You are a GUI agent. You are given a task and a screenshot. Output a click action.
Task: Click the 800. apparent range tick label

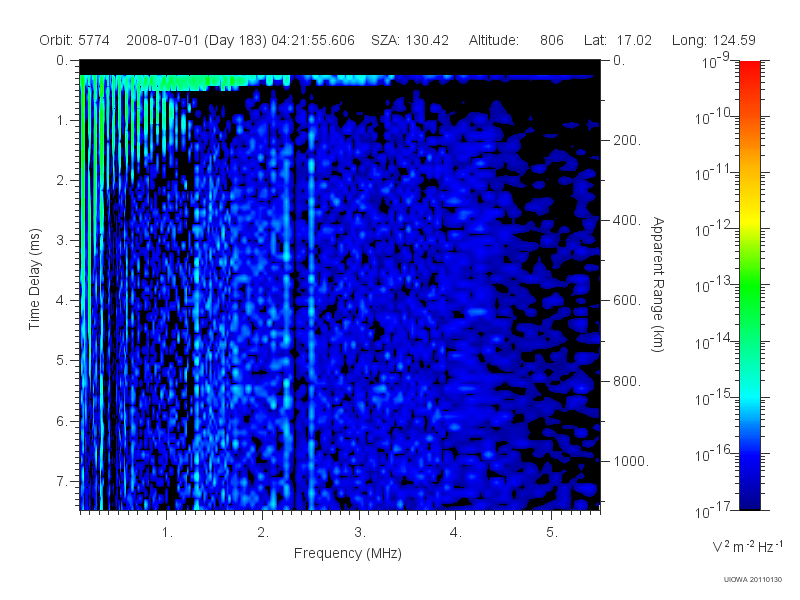coord(627,381)
